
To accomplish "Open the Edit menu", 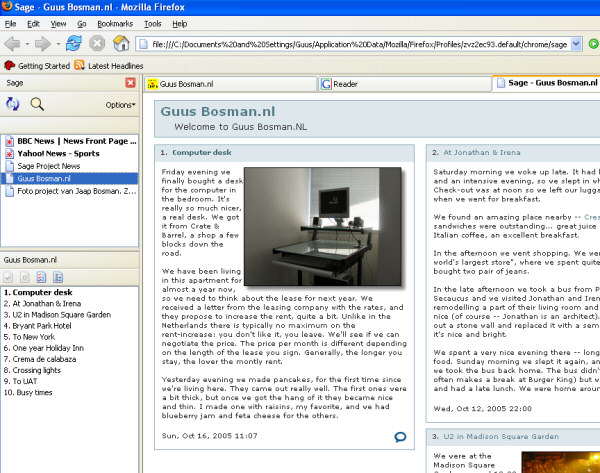I will pyautogui.click(x=33, y=24).
